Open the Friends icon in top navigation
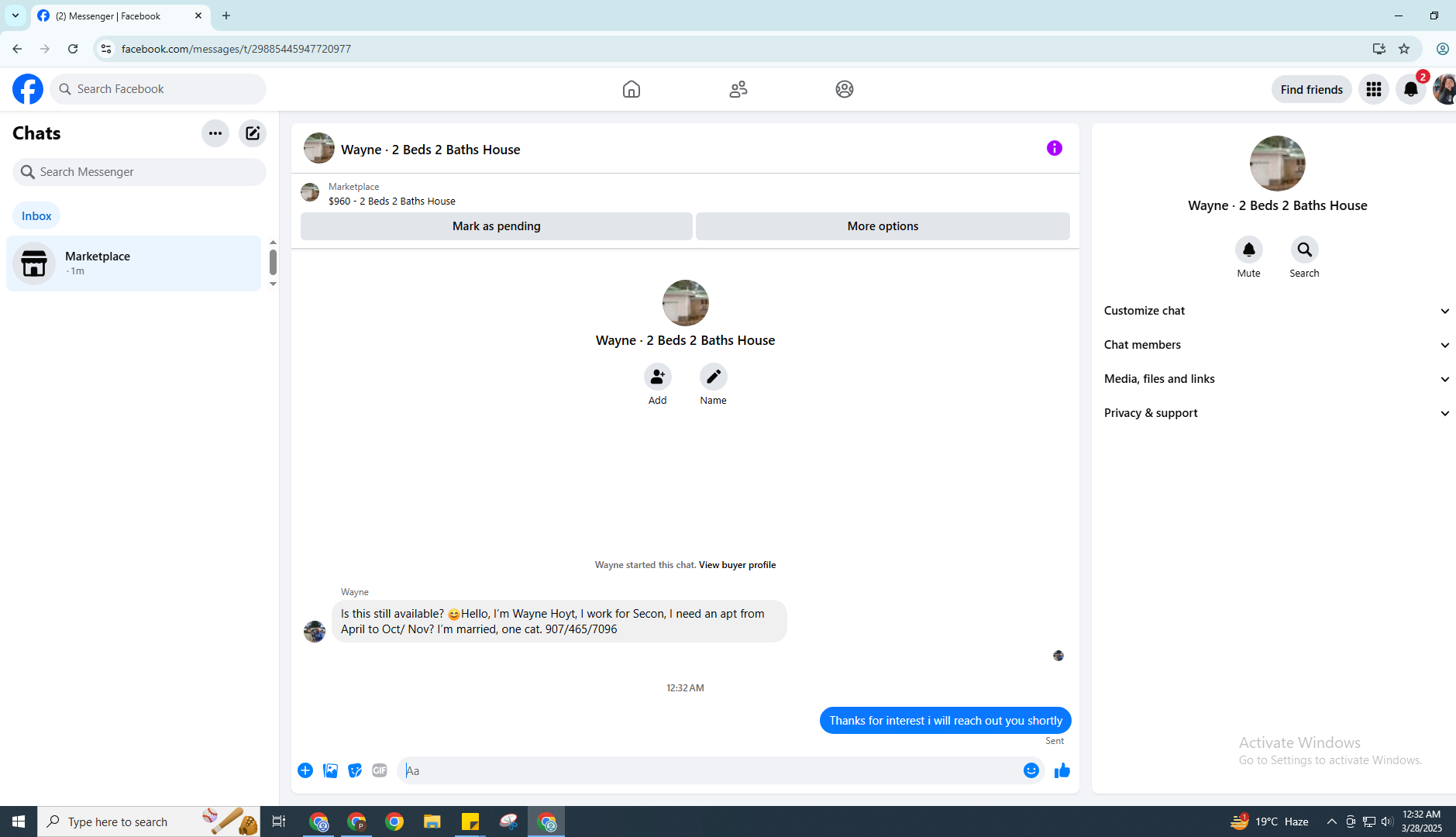This screenshot has width=1456, height=837. pyautogui.click(x=738, y=89)
